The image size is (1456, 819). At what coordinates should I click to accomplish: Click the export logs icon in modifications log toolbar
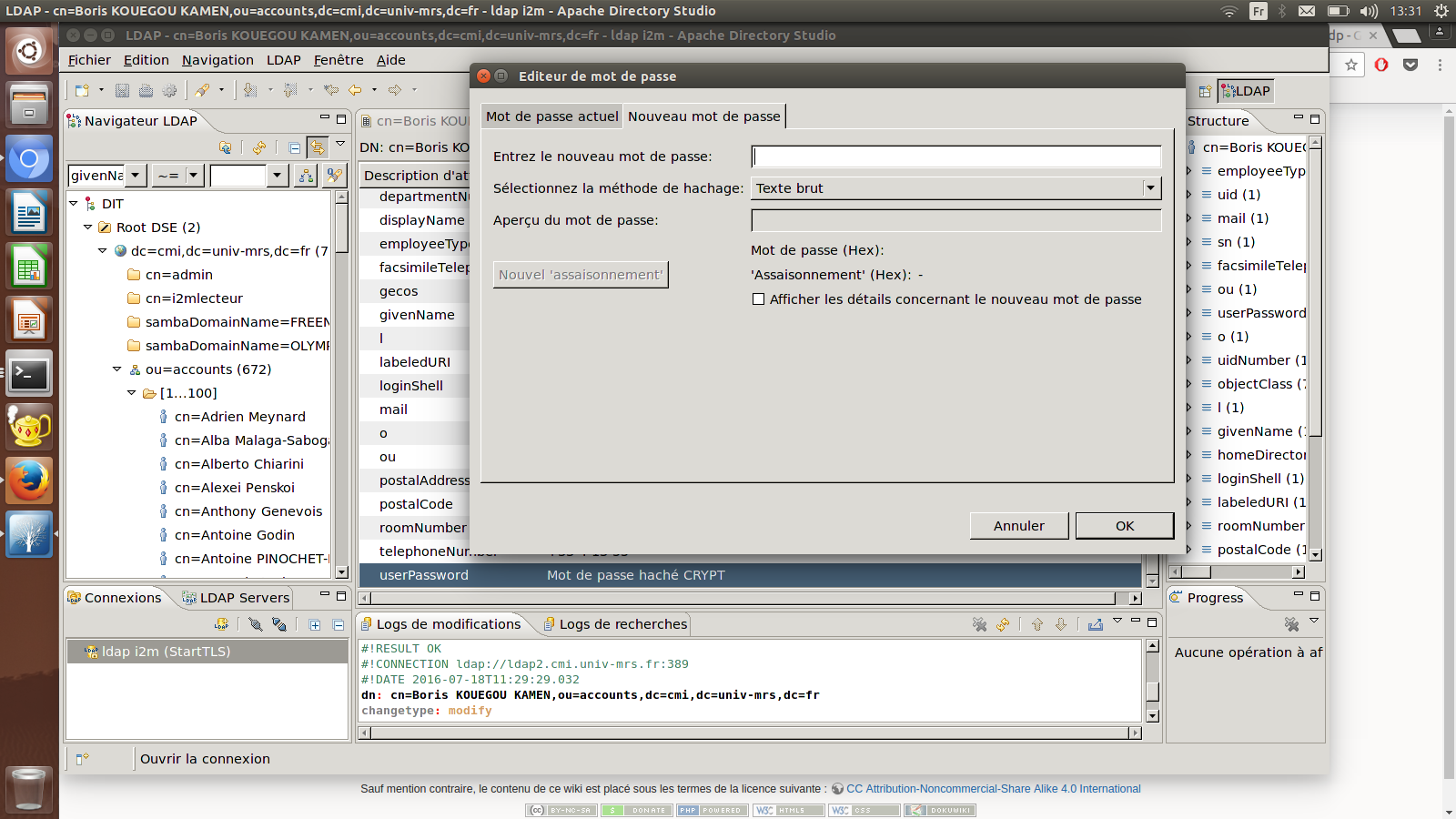click(x=1095, y=624)
